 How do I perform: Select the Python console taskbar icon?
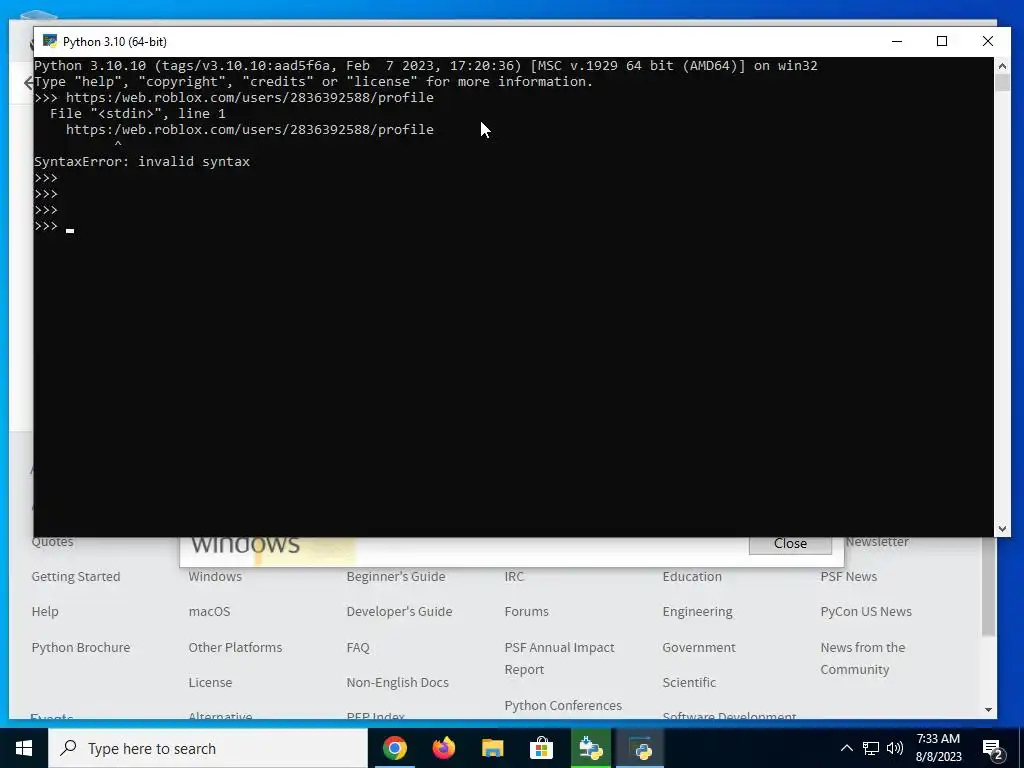[x=640, y=748]
